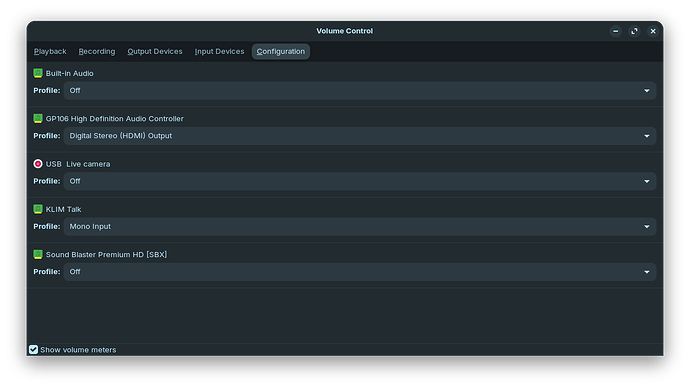Click the KLIM Talk sound card icon
Viewport: 690px width, 388px height.
click(38, 209)
